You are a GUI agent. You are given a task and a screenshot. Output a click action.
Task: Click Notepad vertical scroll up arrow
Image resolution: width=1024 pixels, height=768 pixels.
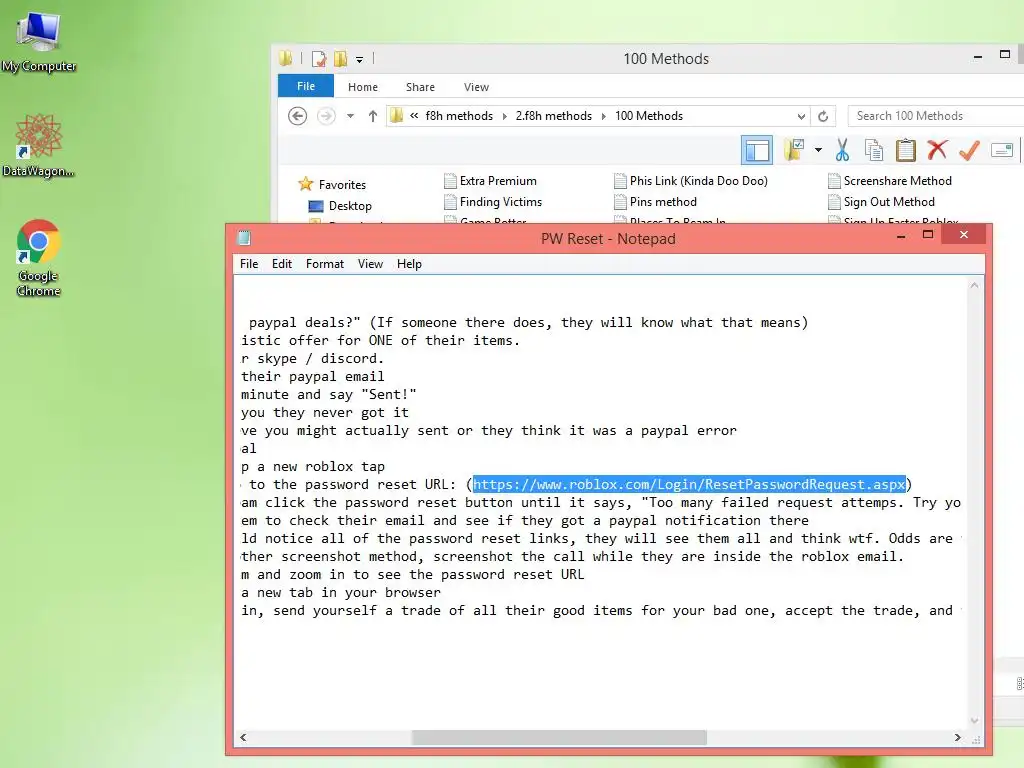(974, 285)
